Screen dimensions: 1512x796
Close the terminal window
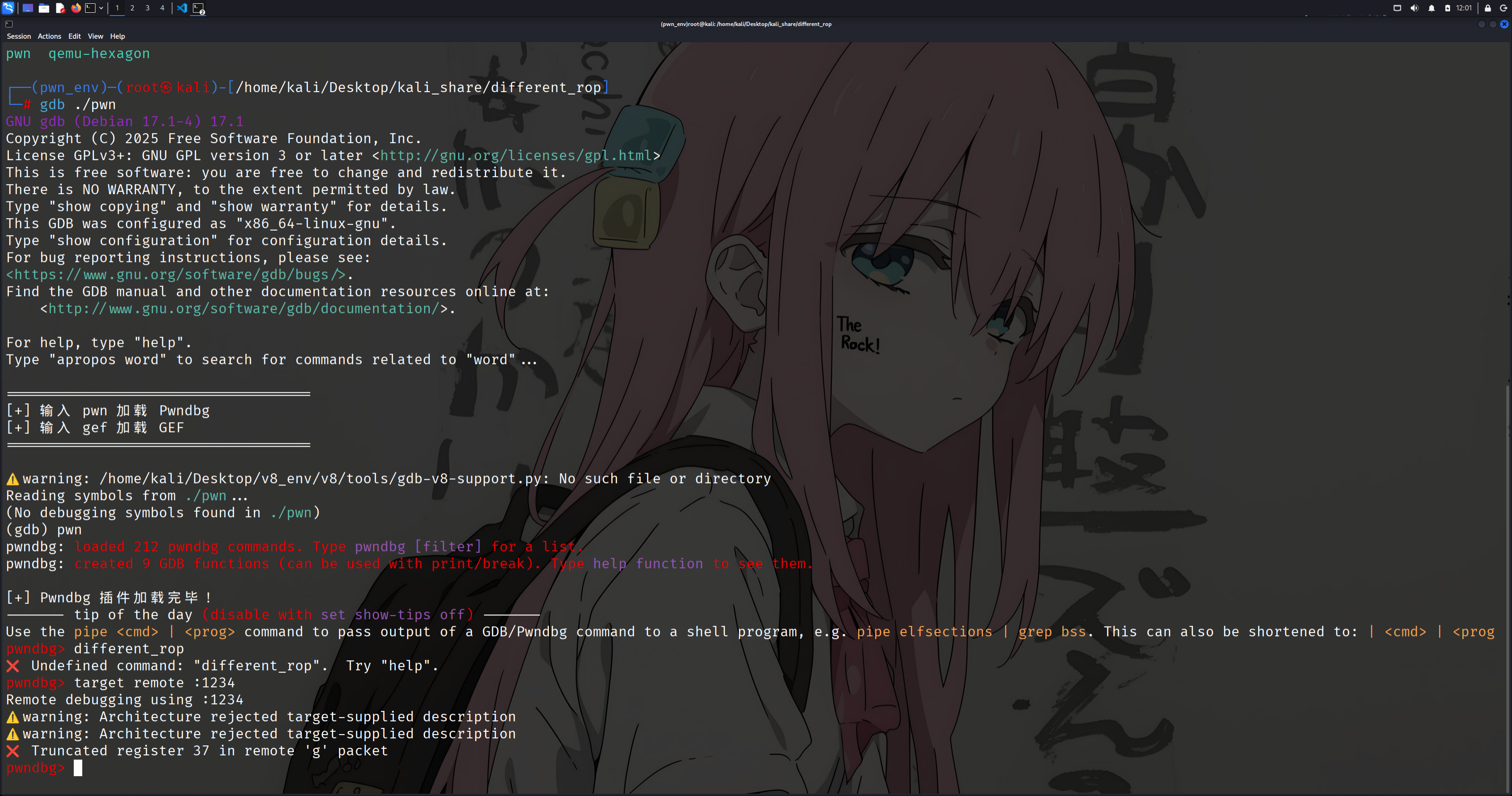coord(1504,24)
